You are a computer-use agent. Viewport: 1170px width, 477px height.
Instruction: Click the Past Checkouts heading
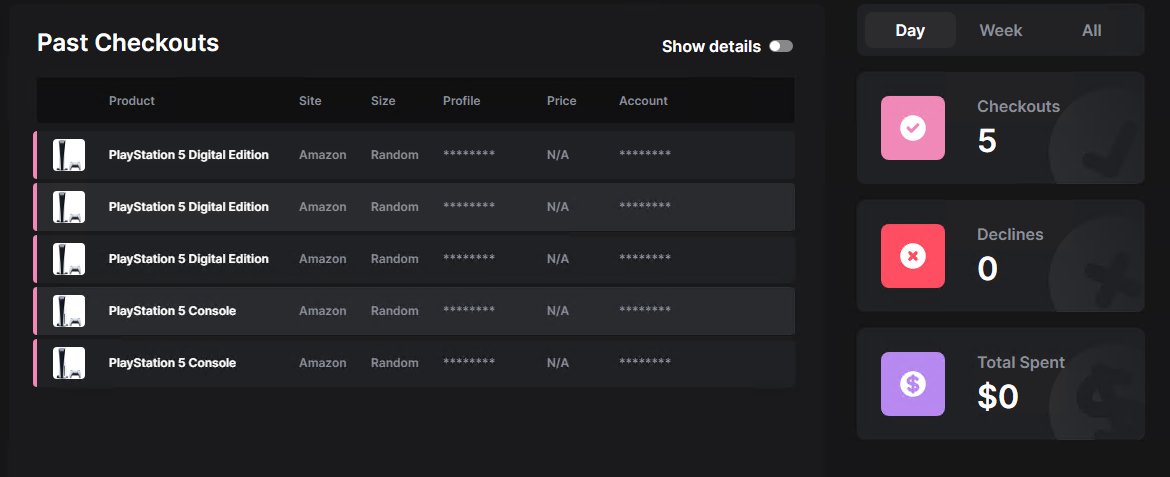[128, 43]
